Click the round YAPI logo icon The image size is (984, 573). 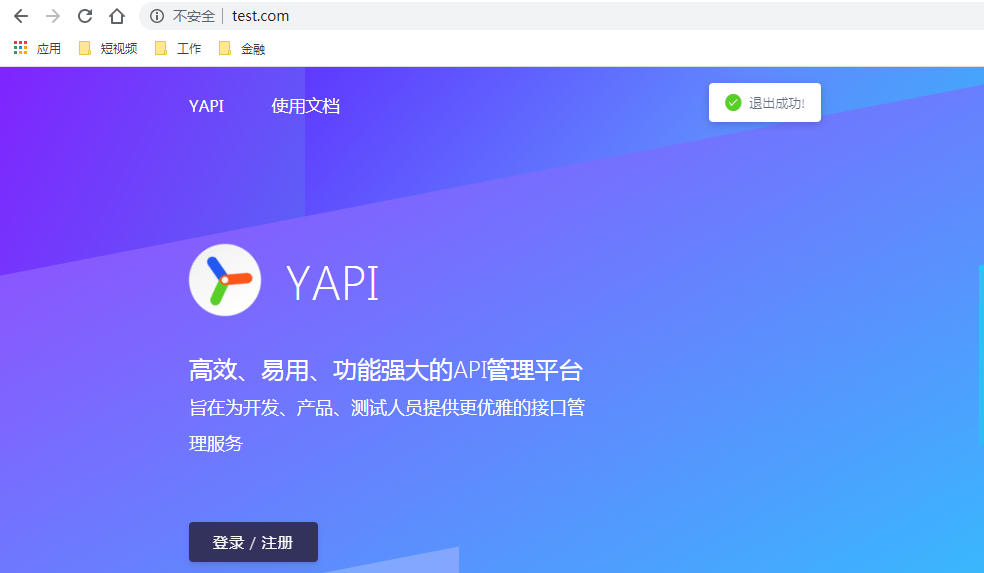pos(225,280)
